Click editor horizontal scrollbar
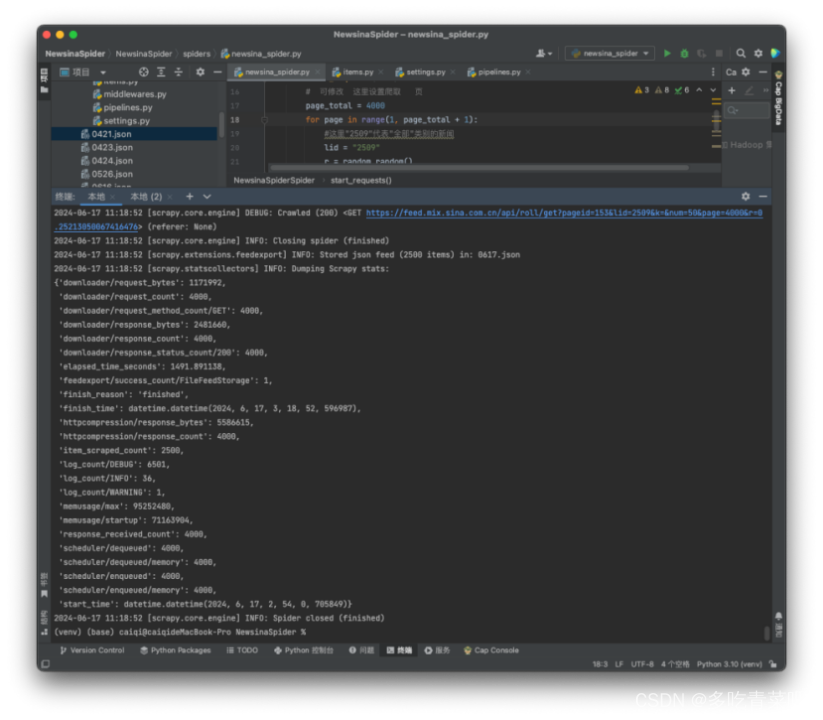 click(478, 168)
